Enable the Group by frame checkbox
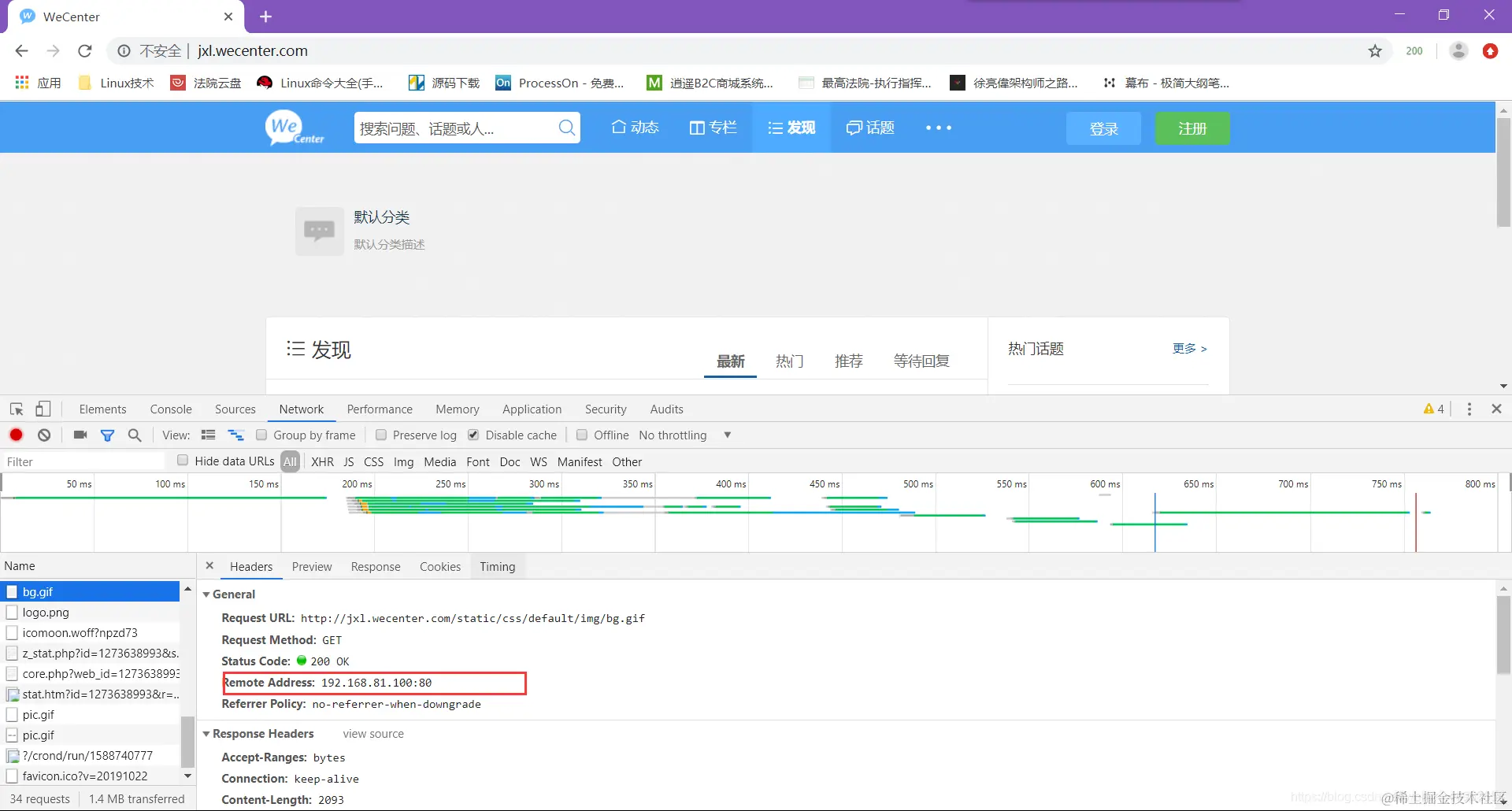The image size is (1512, 811). click(261, 435)
